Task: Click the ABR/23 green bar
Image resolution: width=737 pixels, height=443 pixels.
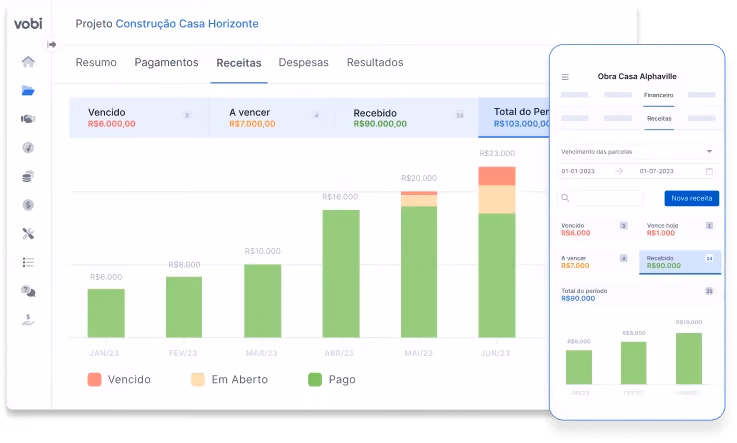Action: [x=341, y=273]
